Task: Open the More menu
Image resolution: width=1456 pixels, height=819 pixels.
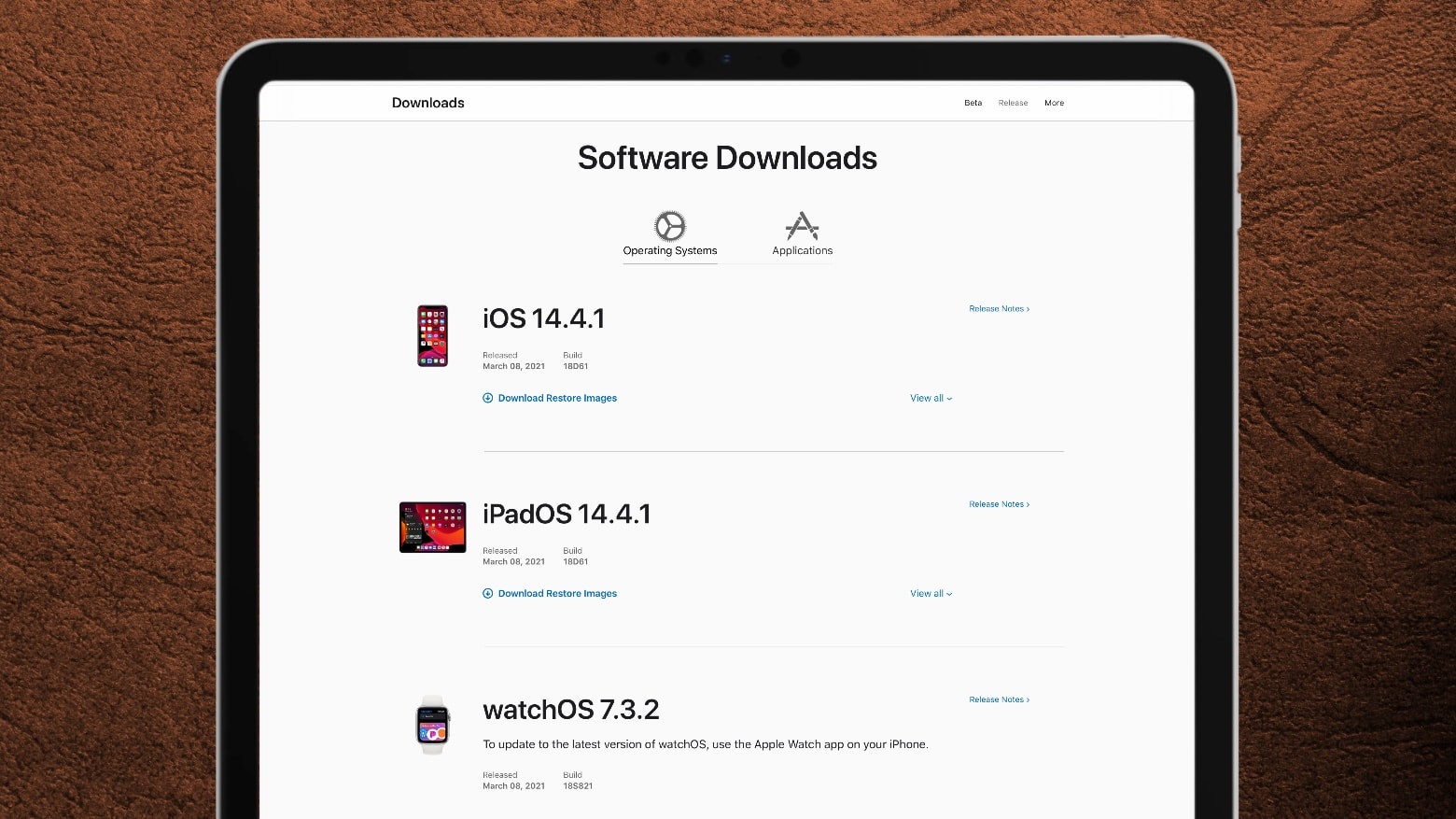Action: coord(1054,103)
